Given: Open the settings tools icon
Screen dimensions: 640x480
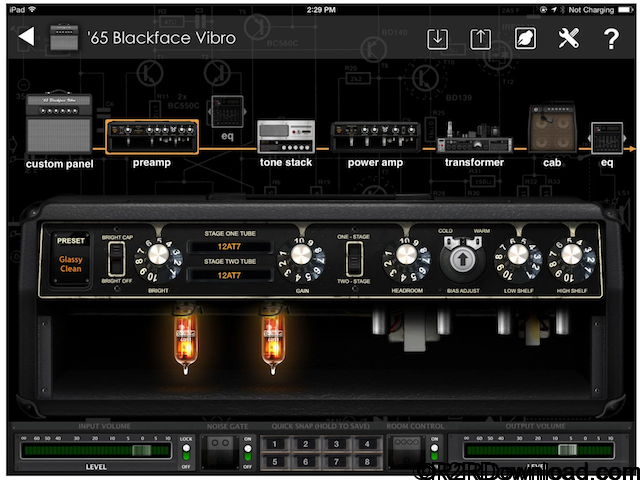Looking at the screenshot, I should click(568, 38).
